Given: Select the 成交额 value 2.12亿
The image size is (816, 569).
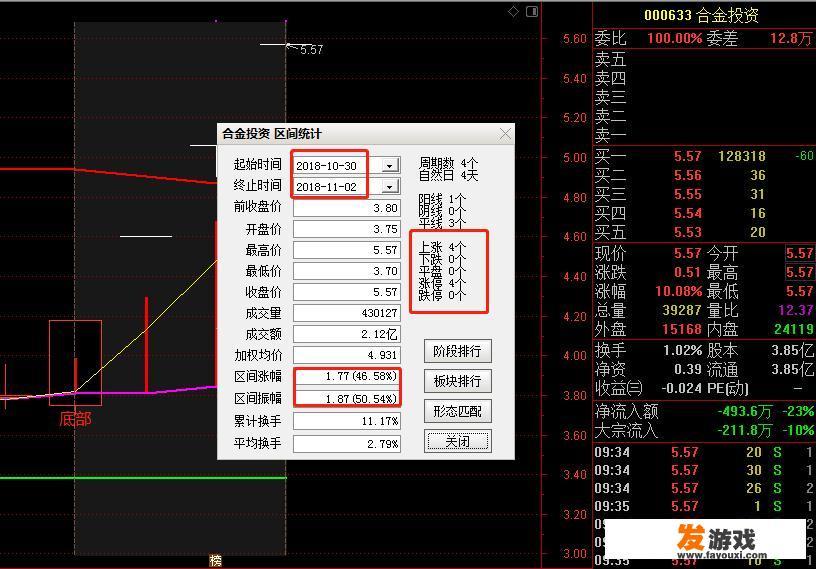Looking at the screenshot, I should click(x=347, y=334).
